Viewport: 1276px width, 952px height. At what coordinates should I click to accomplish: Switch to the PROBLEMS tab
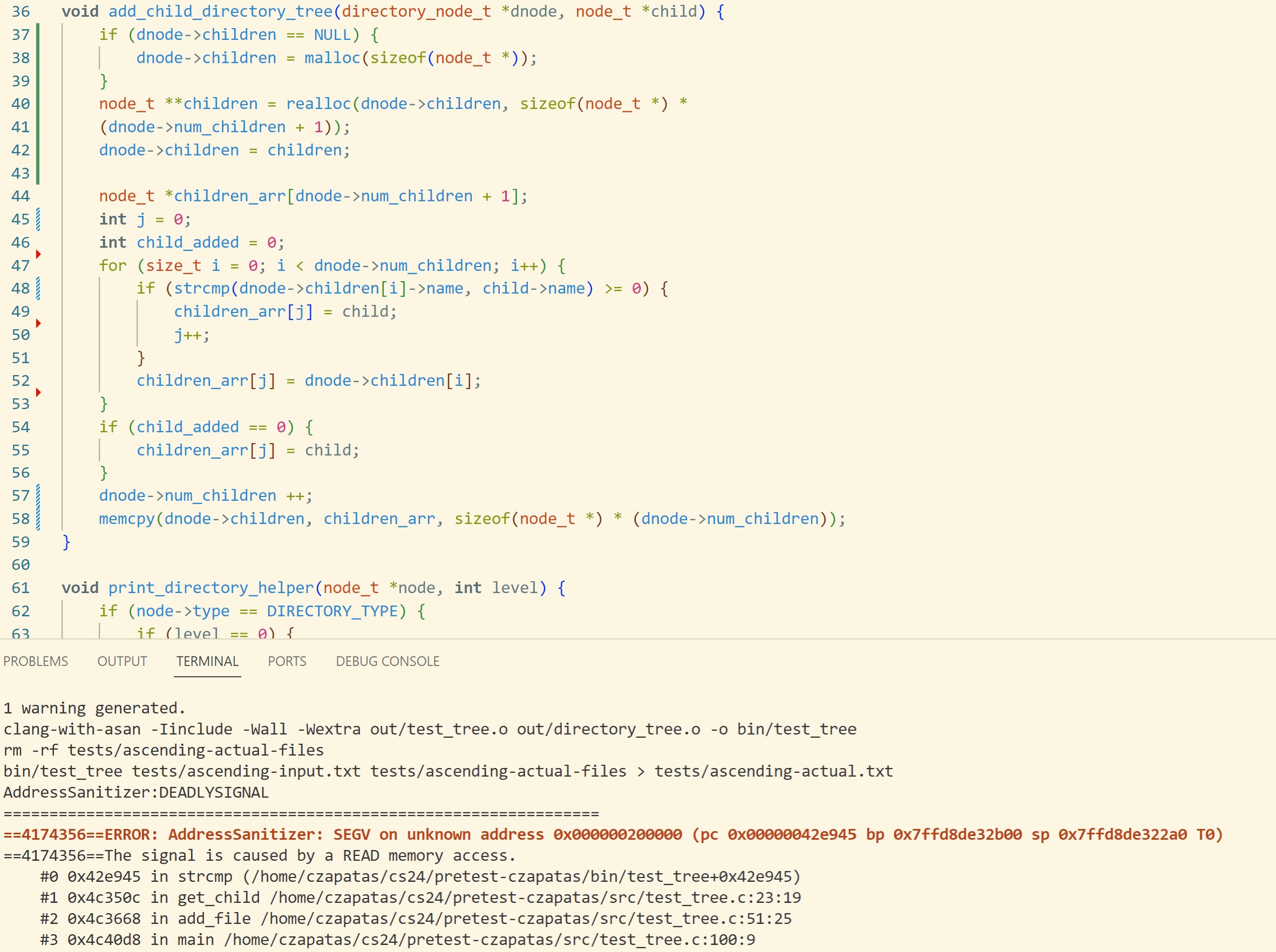36,661
